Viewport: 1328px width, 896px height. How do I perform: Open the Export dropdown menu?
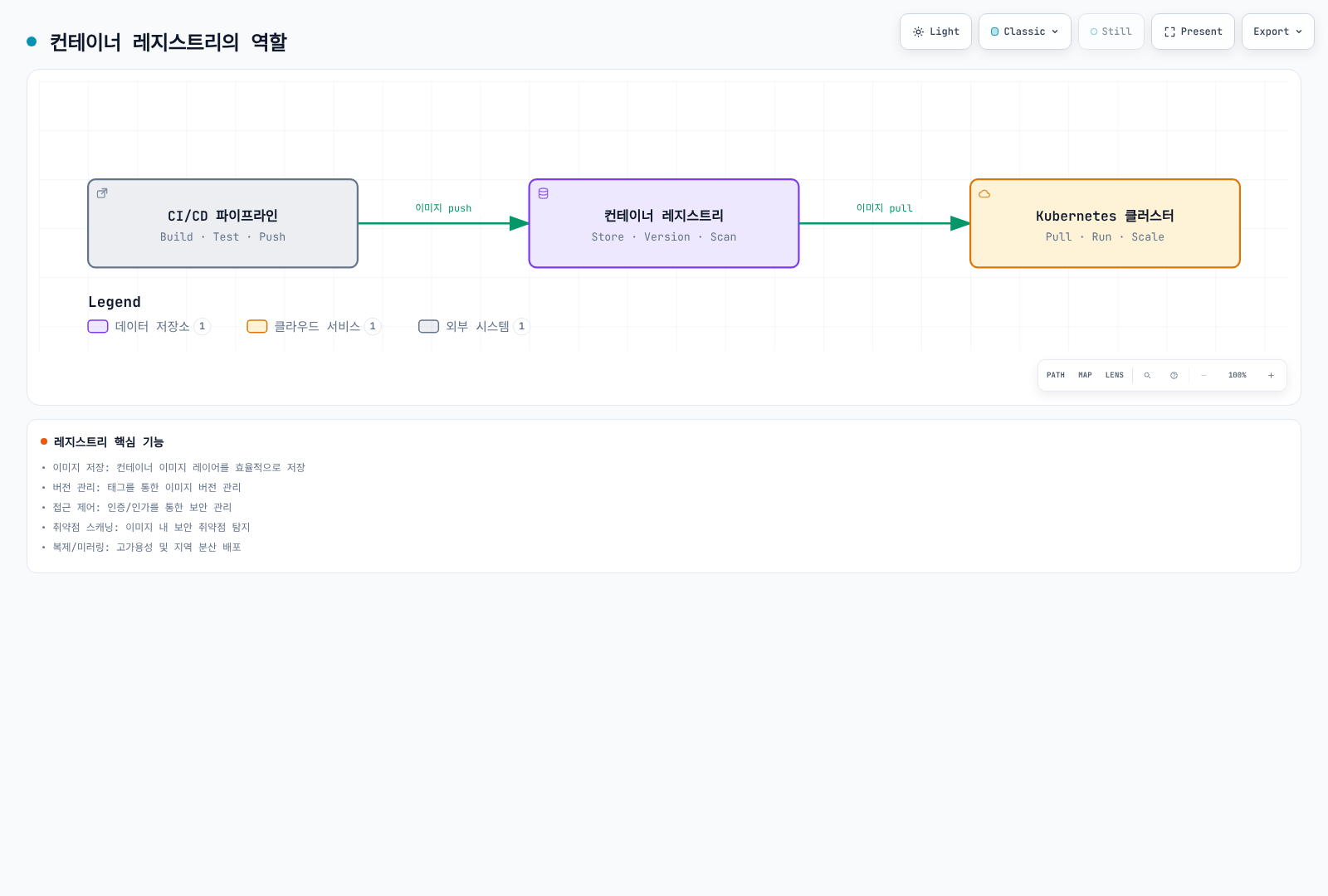tap(1278, 32)
